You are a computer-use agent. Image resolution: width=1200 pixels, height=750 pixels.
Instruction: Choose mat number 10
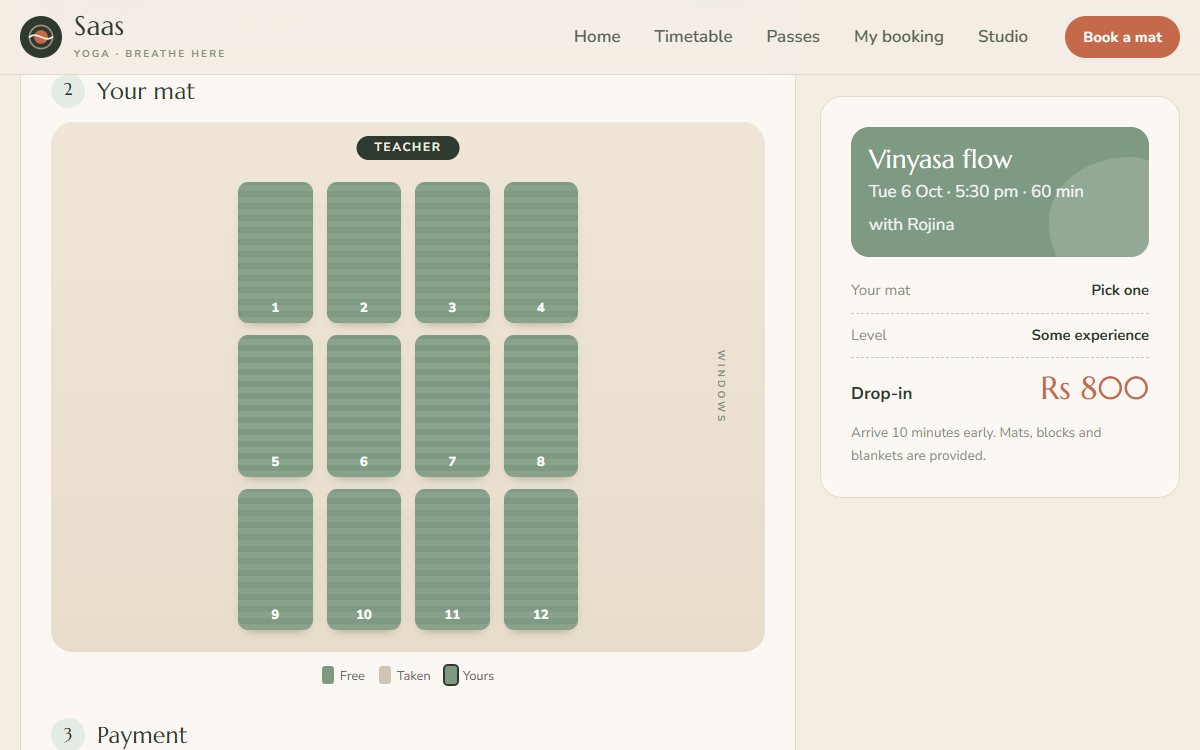(364, 559)
